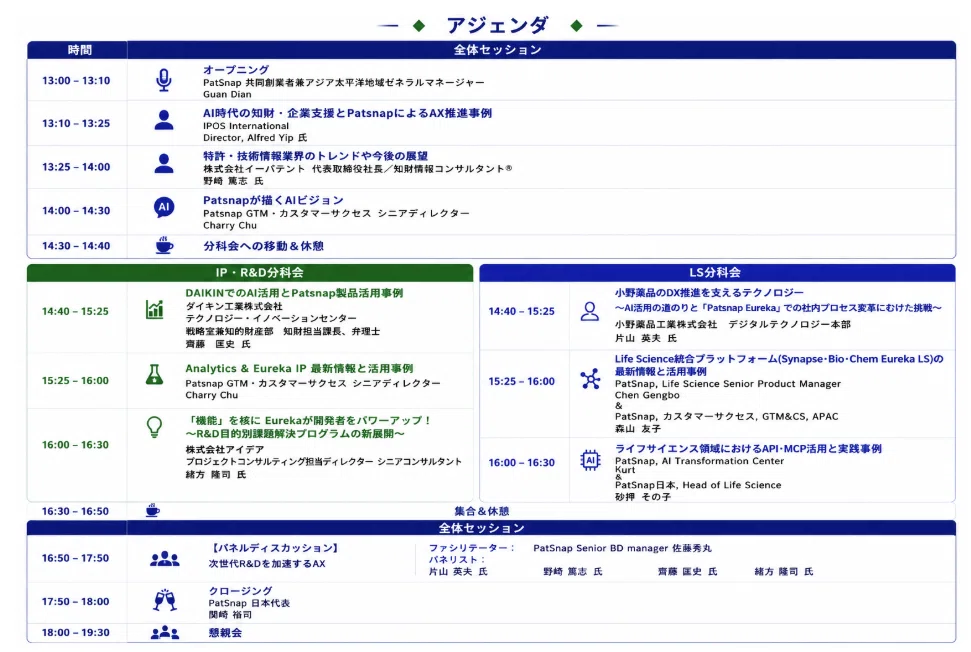Click the coffee cup icon at 16:30 – 16:50

[x=152, y=510]
